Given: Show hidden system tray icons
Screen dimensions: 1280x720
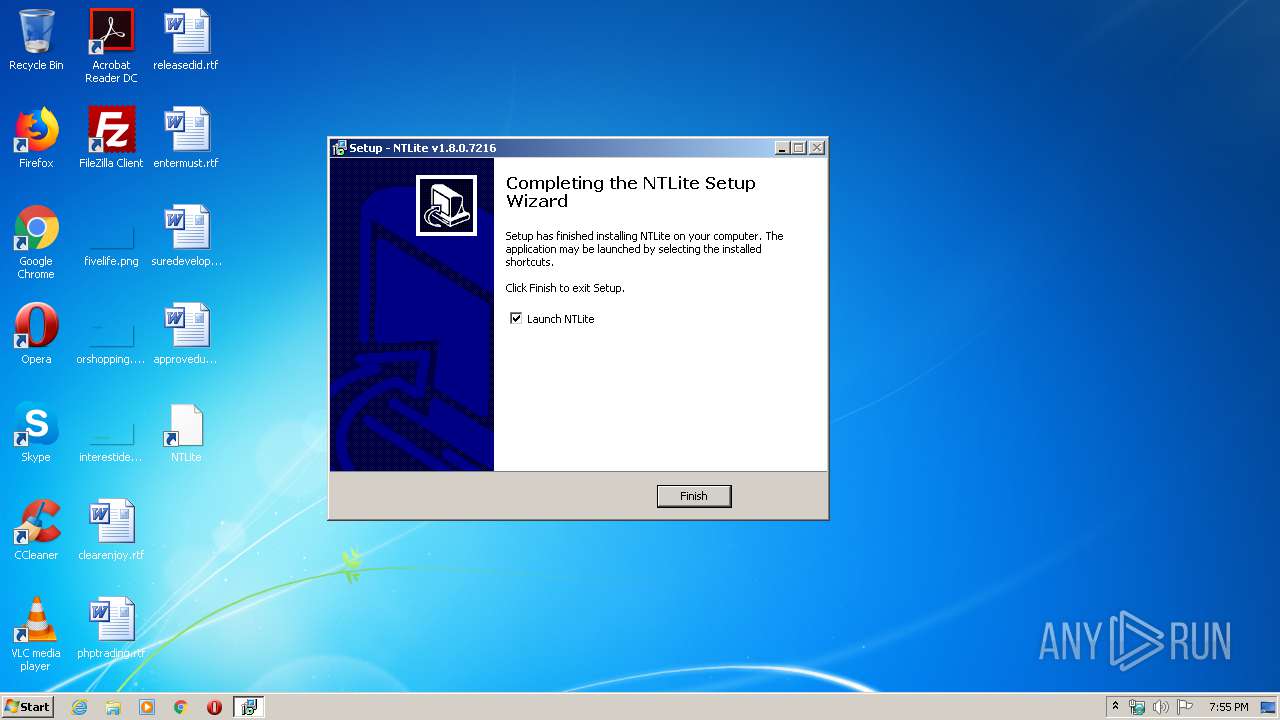Looking at the screenshot, I should 1115,707.
